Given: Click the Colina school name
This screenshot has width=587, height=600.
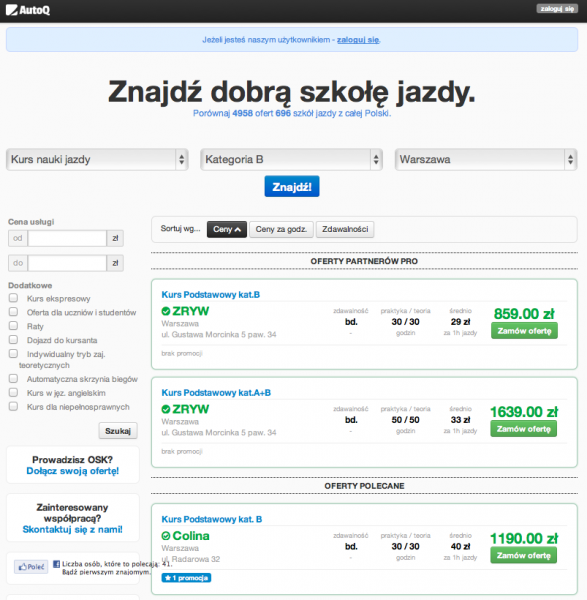Looking at the screenshot, I should [191, 536].
